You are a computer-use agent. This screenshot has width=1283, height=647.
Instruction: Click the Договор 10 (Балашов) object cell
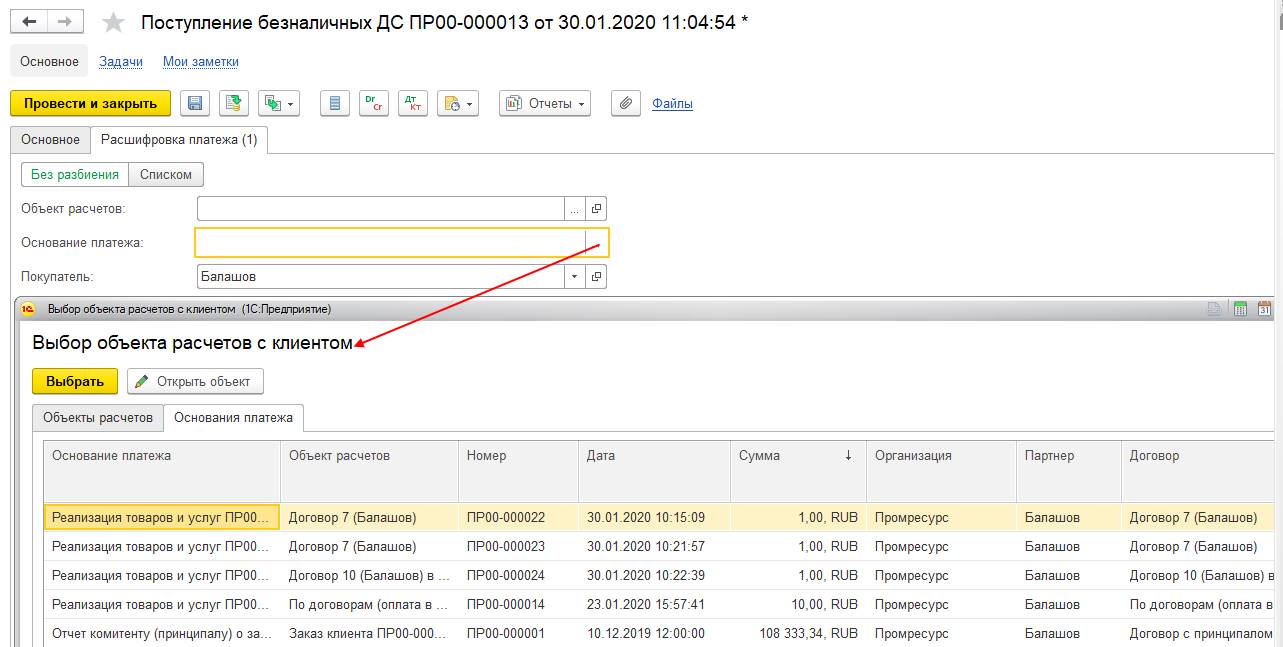[x=369, y=575]
